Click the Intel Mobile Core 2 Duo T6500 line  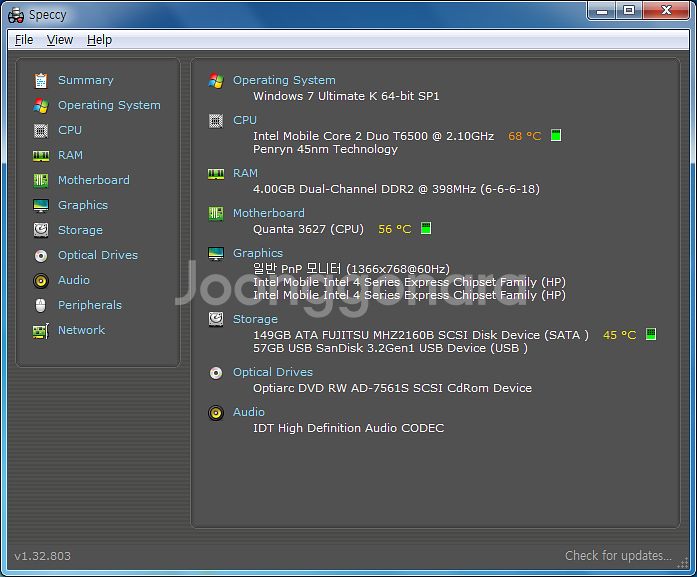point(373,136)
